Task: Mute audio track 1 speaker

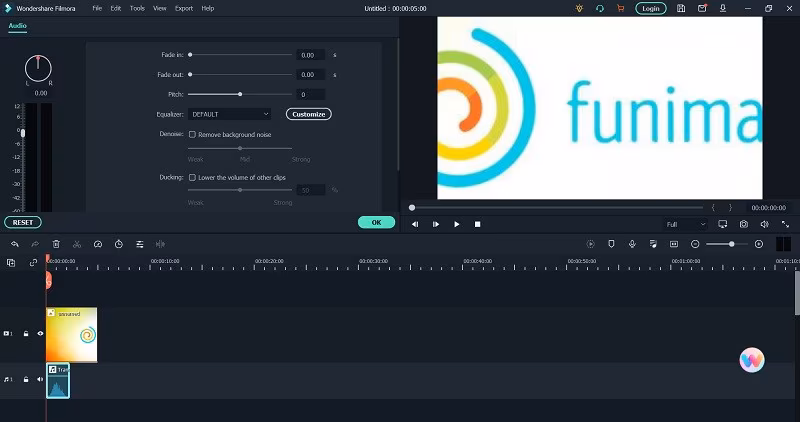Action: pyautogui.click(x=40, y=380)
